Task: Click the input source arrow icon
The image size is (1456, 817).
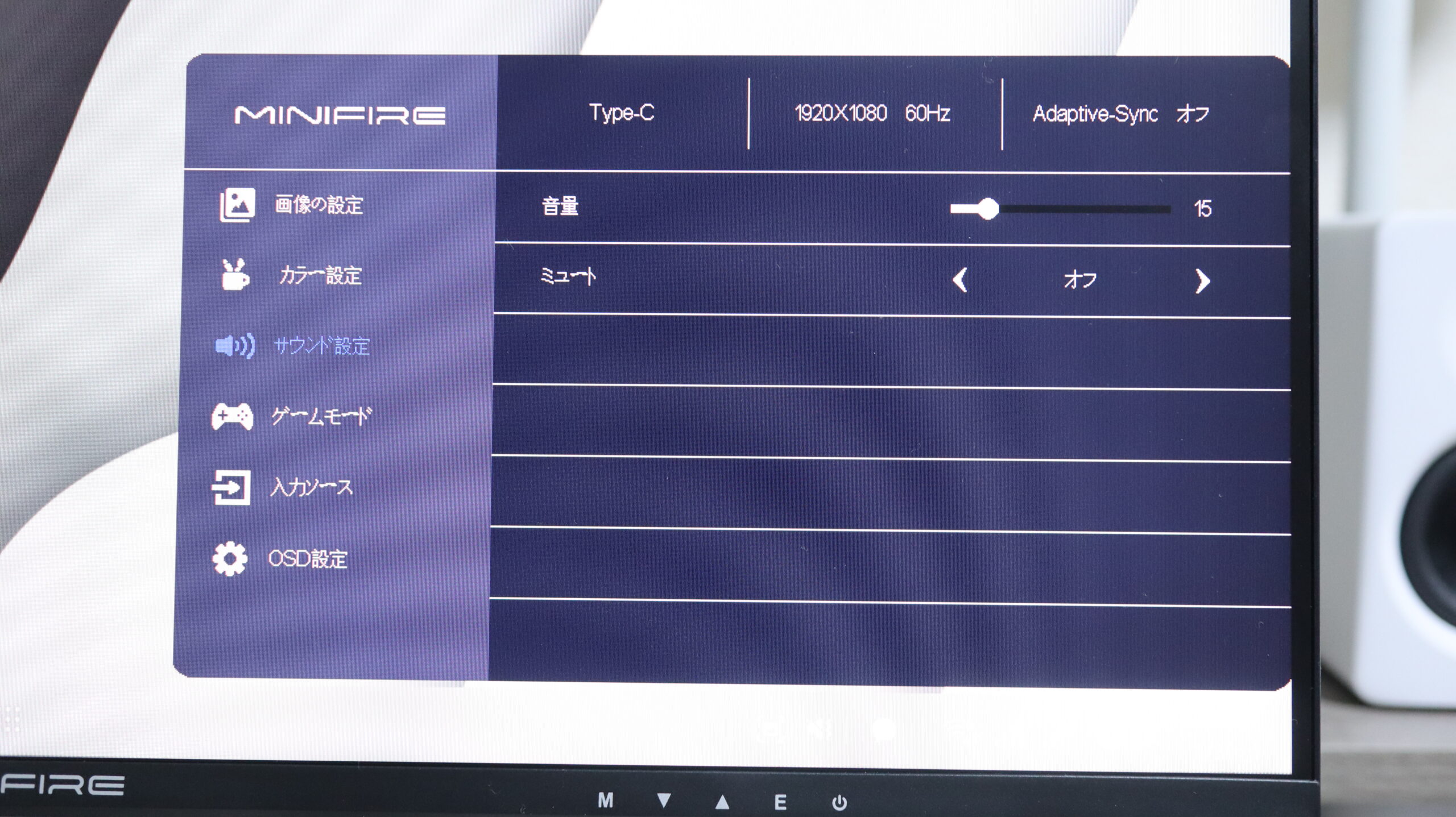Action: point(231,487)
